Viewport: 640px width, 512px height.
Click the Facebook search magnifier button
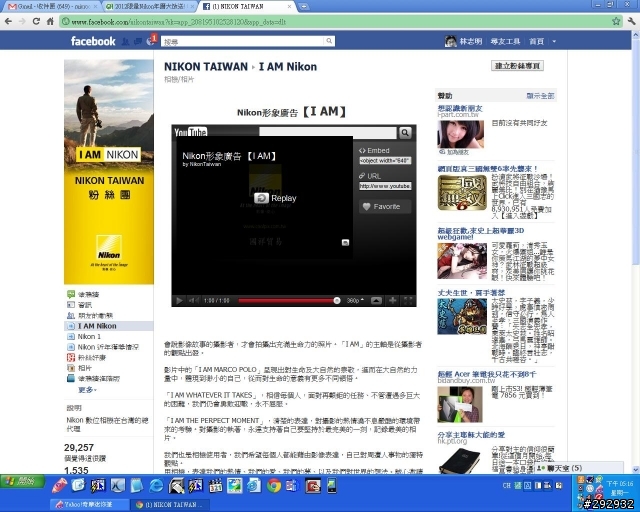click(x=329, y=41)
